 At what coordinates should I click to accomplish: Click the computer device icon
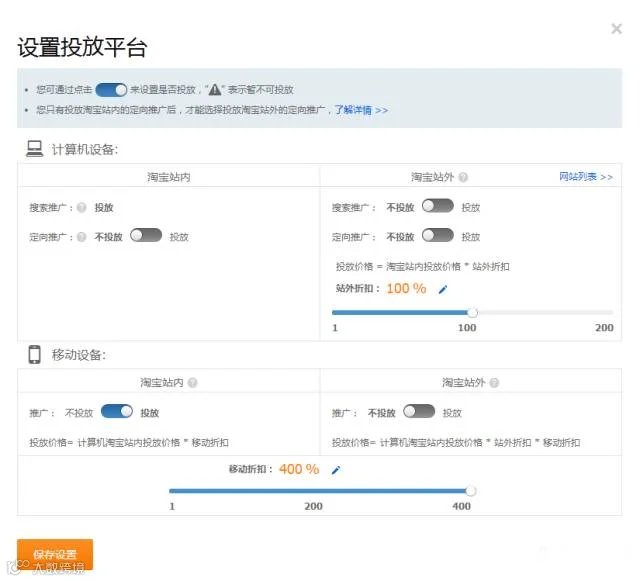pos(34,149)
